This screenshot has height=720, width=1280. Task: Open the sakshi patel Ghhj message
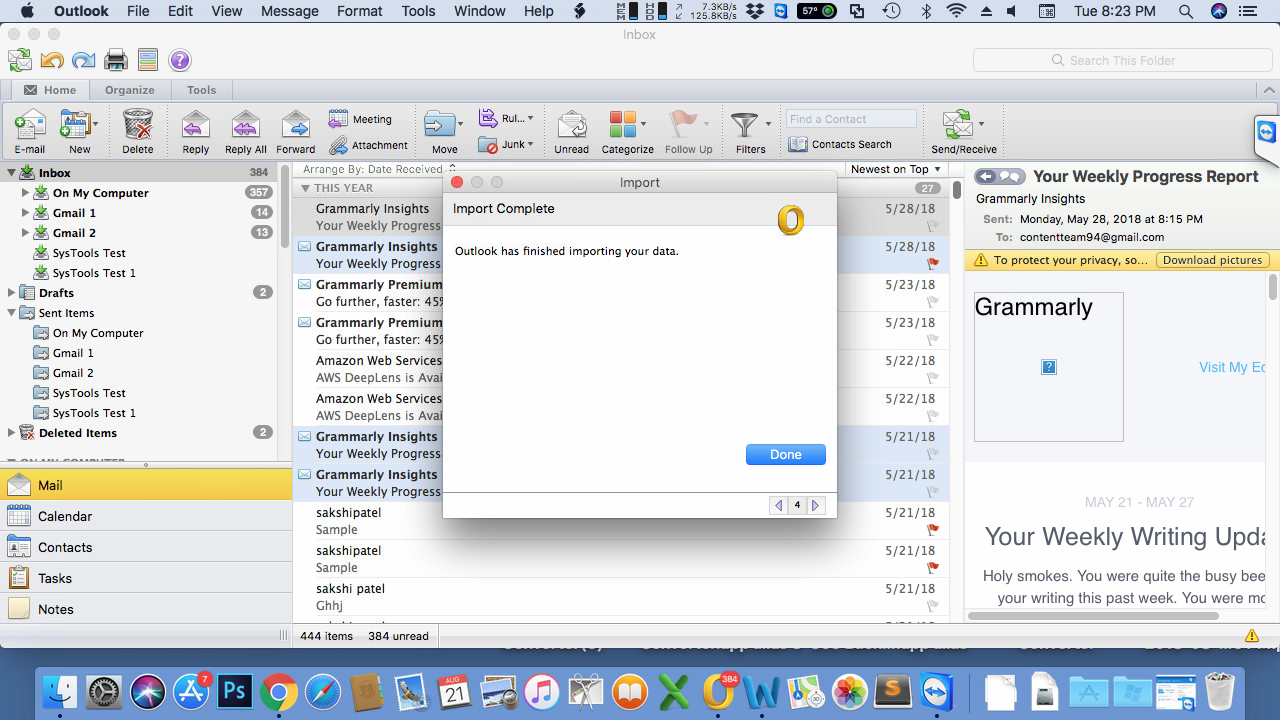pyautogui.click(x=620, y=597)
